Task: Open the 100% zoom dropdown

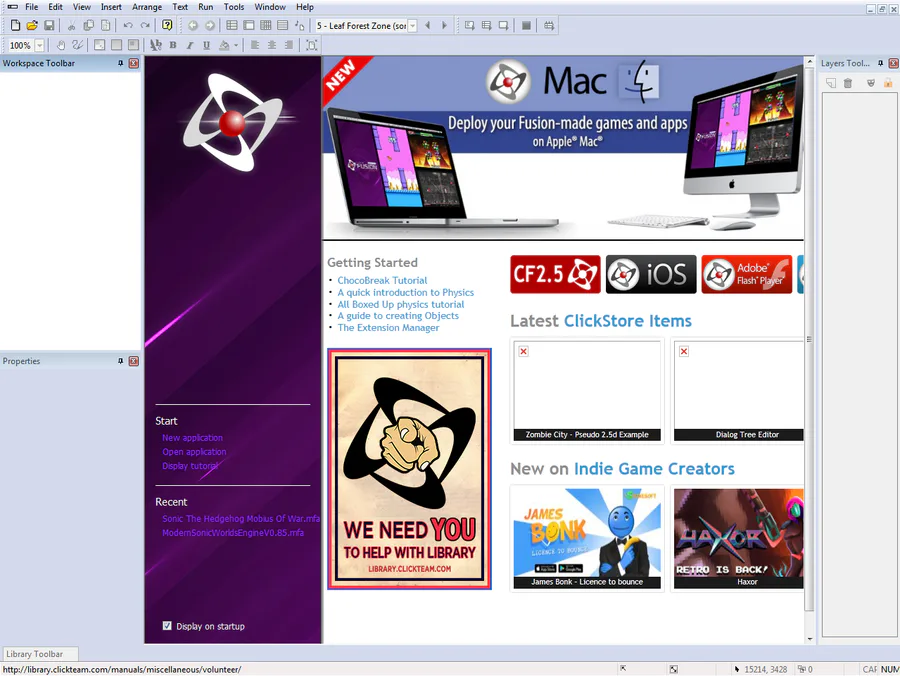Action: [40, 45]
